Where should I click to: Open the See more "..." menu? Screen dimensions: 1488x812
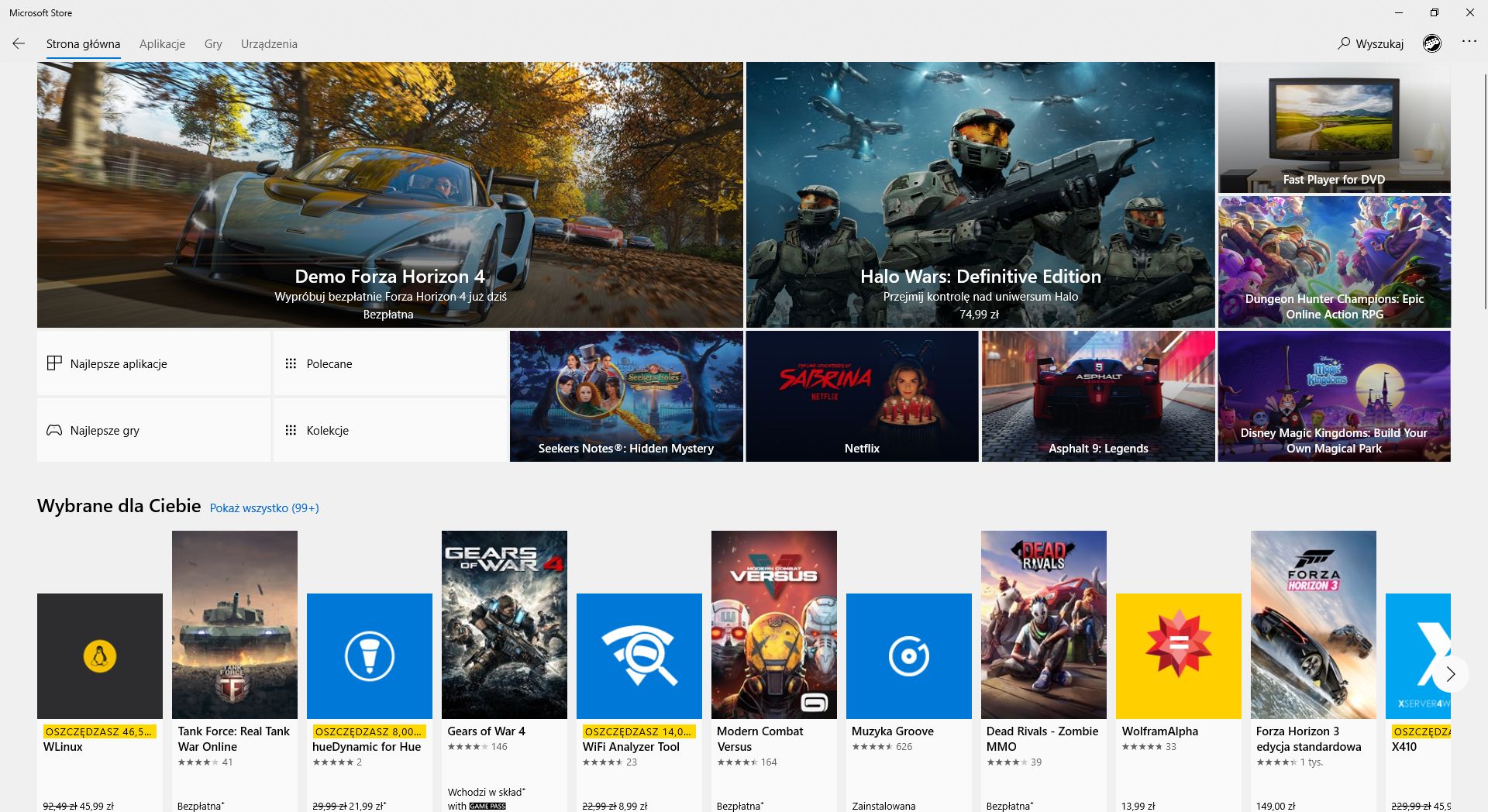click(x=1469, y=43)
